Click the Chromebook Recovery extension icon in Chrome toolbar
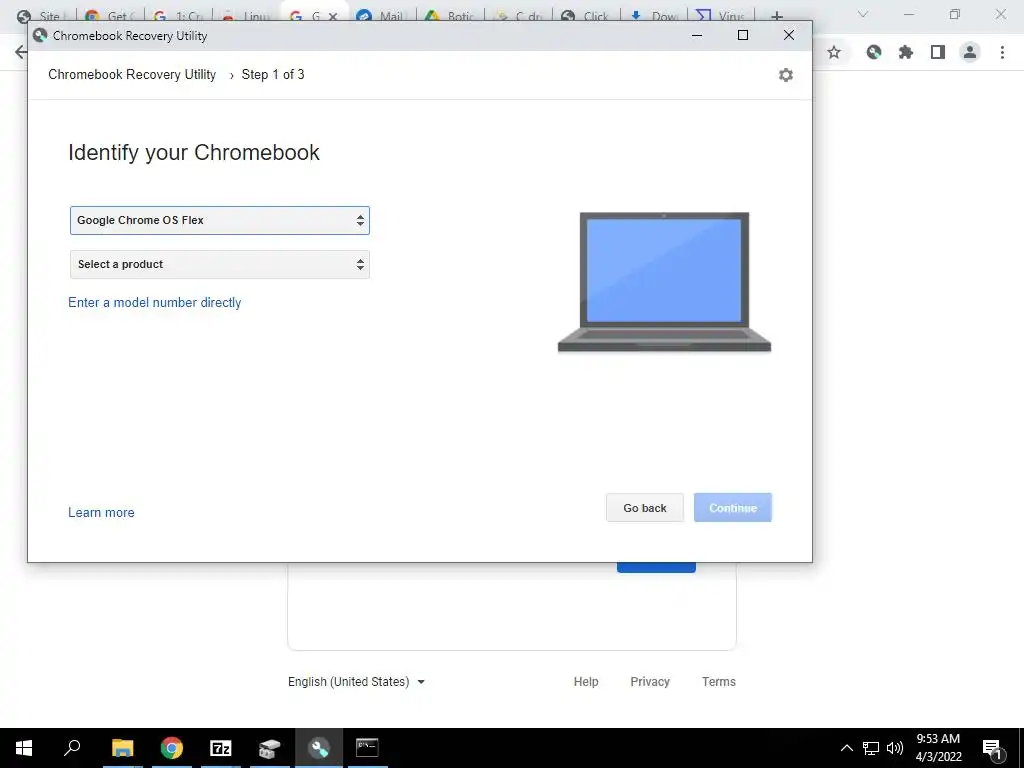 [874, 52]
